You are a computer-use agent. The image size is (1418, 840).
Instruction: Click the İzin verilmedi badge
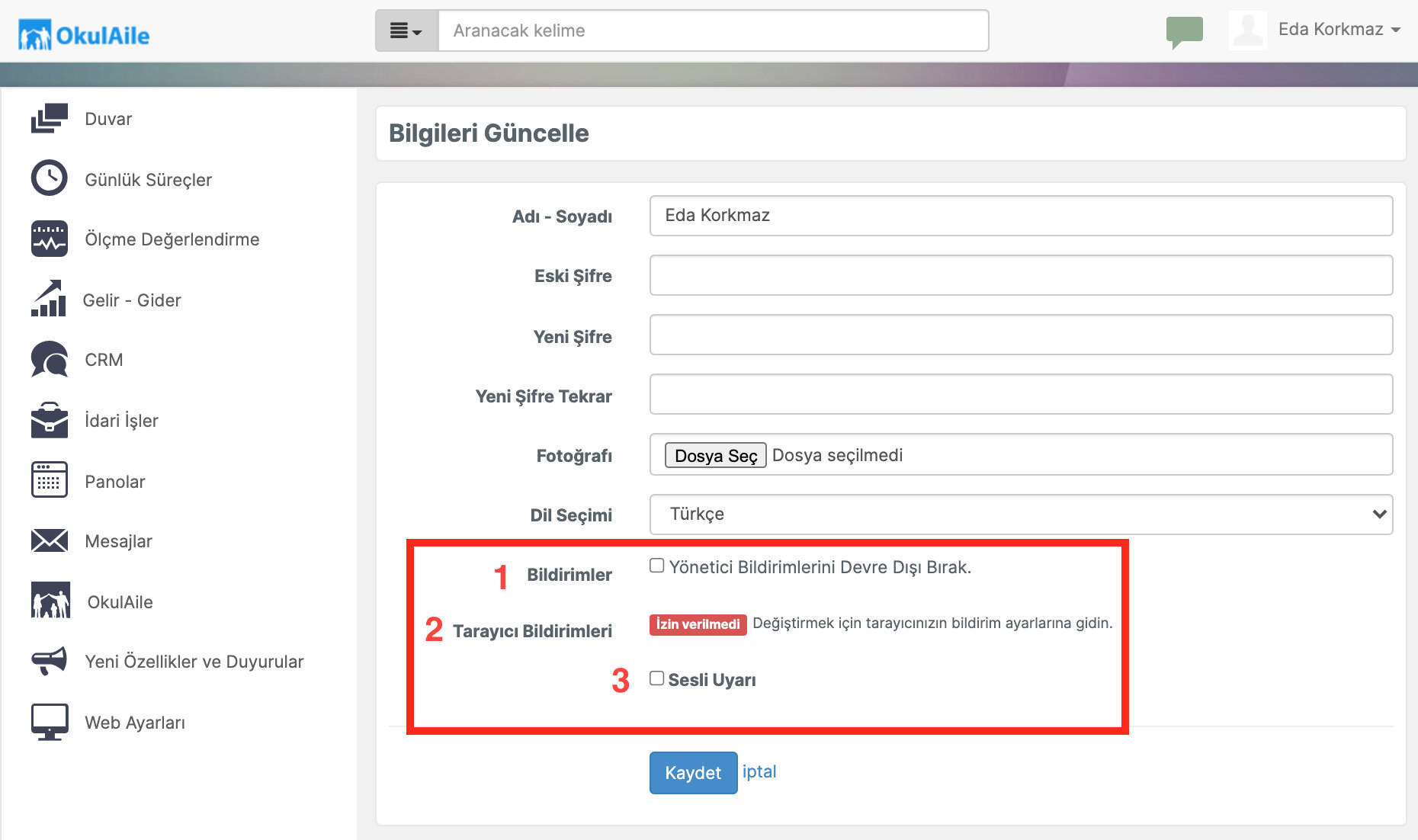coord(698,624)
